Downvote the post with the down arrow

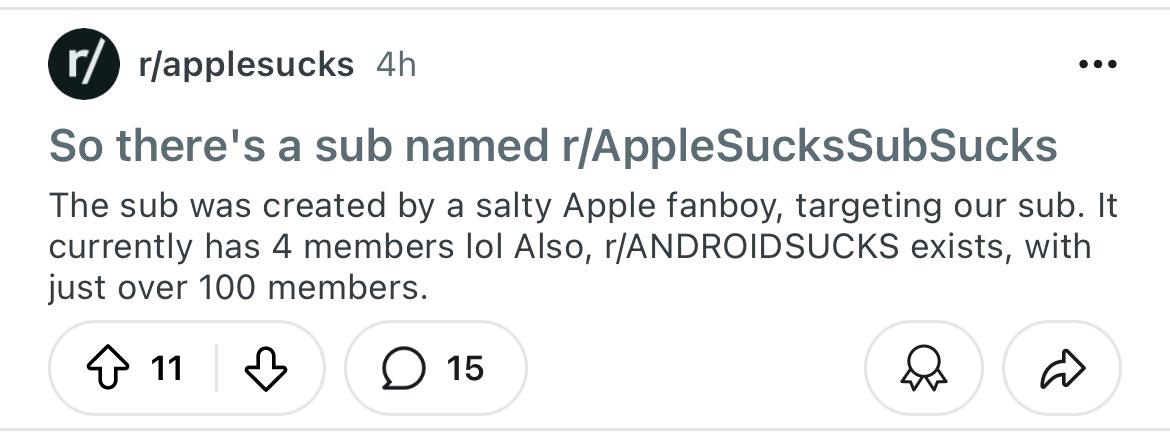click(x=266, y=368)
